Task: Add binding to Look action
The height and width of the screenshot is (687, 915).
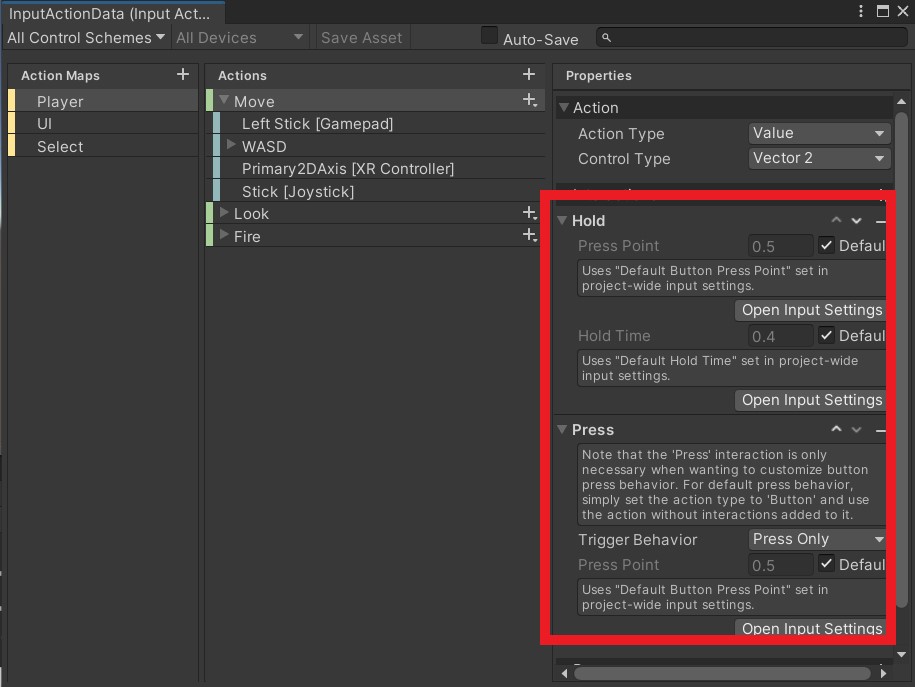Action: click(530, 213)
